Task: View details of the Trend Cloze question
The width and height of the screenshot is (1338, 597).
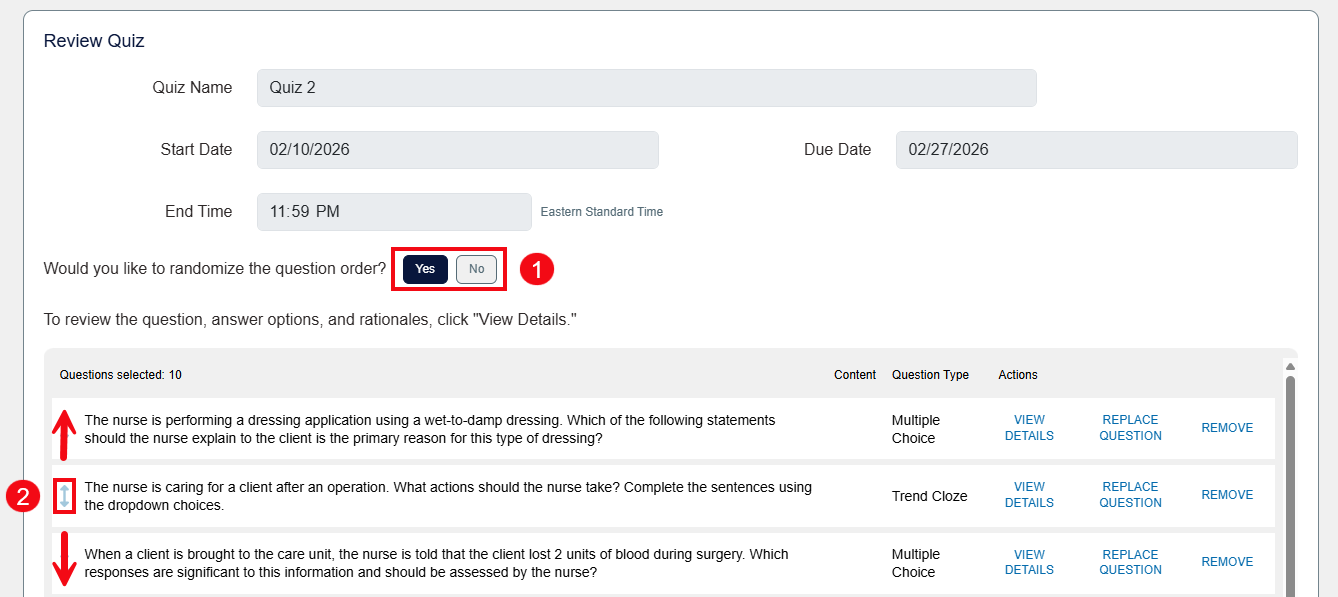Action: [1029, 494]
